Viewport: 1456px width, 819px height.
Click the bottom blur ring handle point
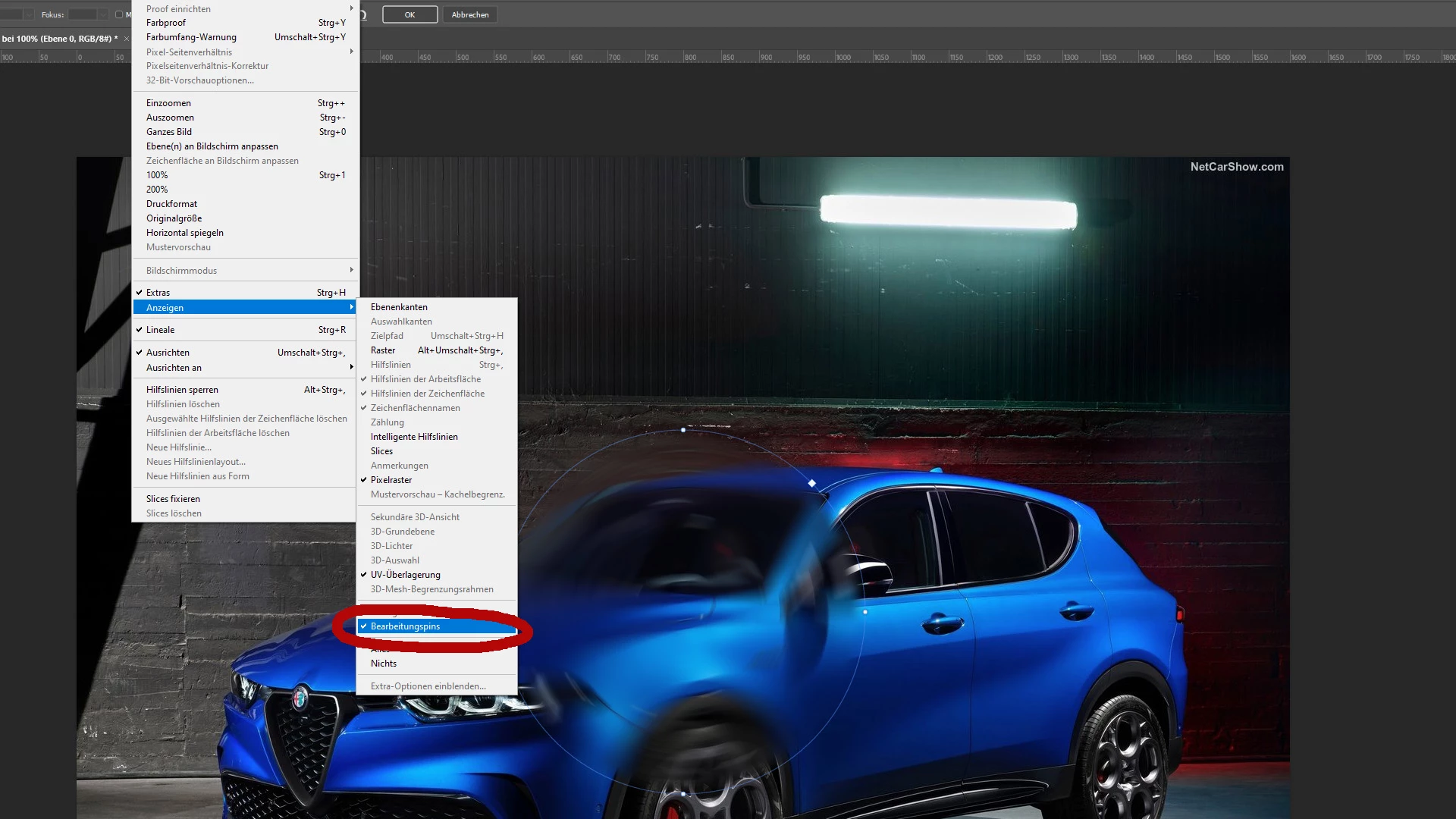click(683, 794)
